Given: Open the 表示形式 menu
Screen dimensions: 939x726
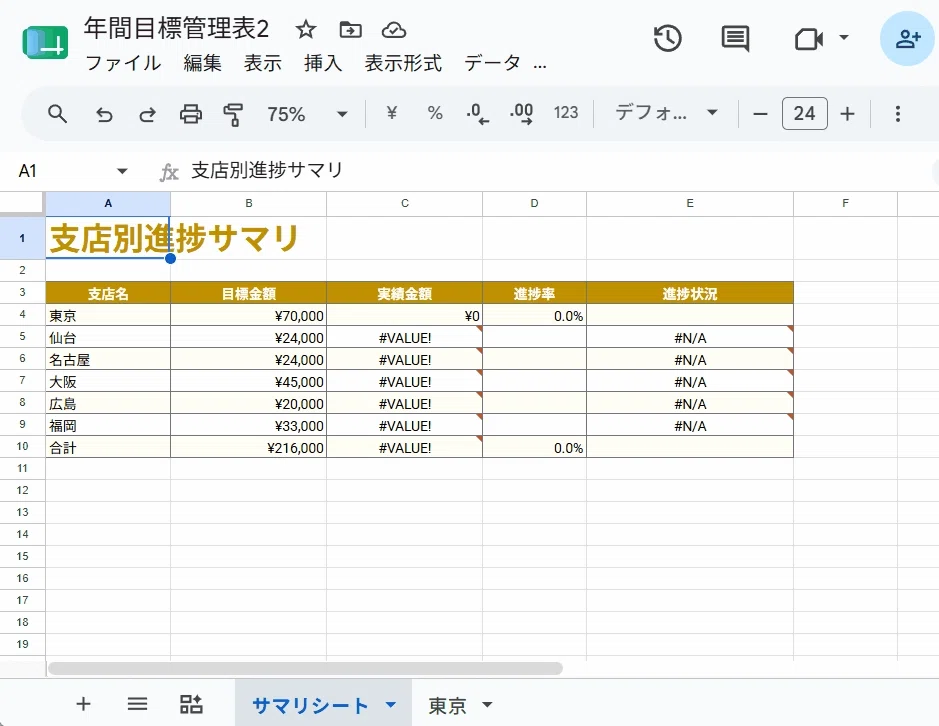Looking at the screenshot, I should point(403,63).
